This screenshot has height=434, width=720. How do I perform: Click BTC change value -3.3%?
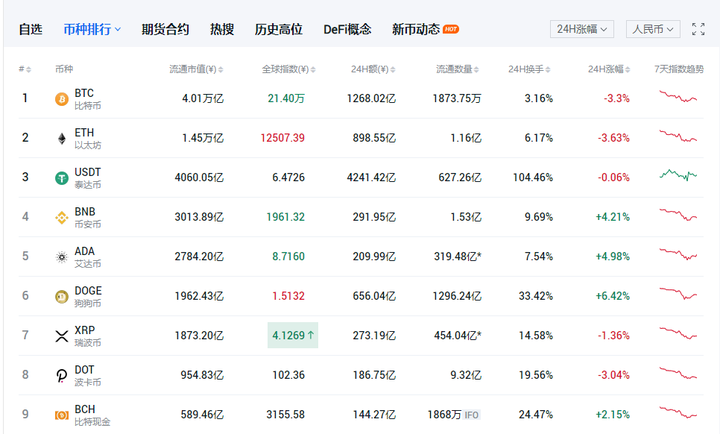617,98
